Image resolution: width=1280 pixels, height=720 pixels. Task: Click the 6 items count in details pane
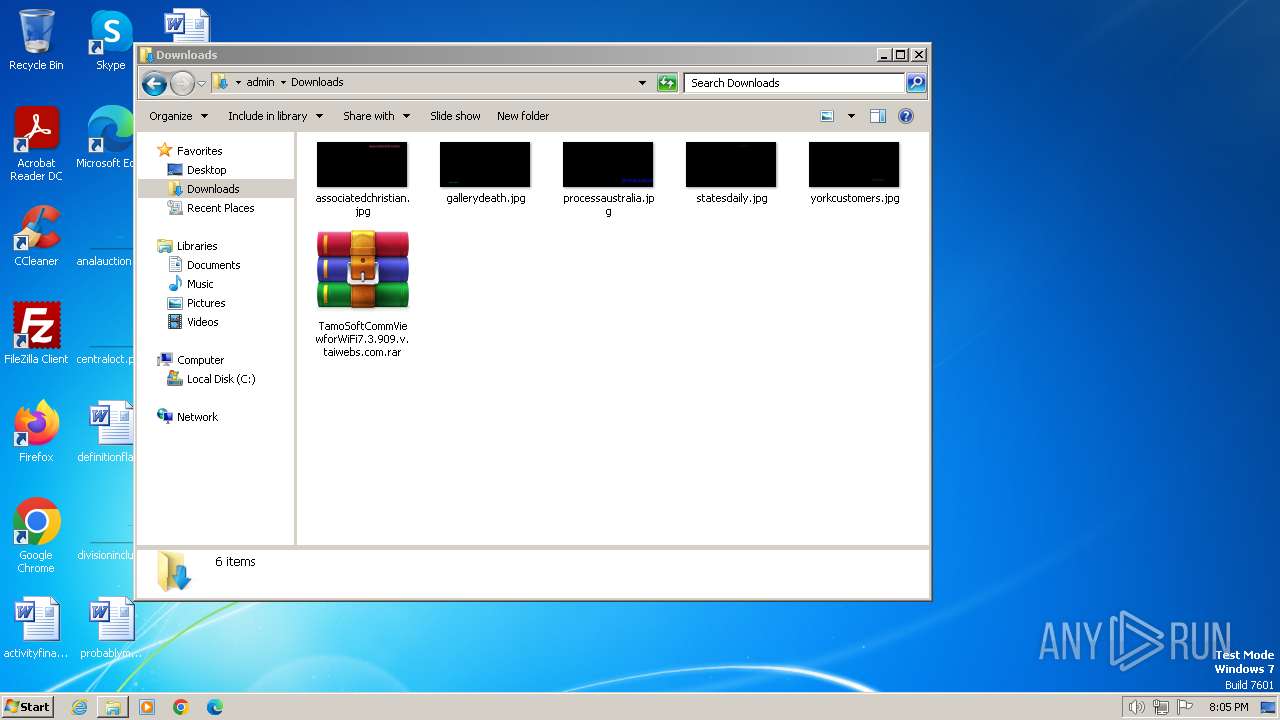coord(235,562)
